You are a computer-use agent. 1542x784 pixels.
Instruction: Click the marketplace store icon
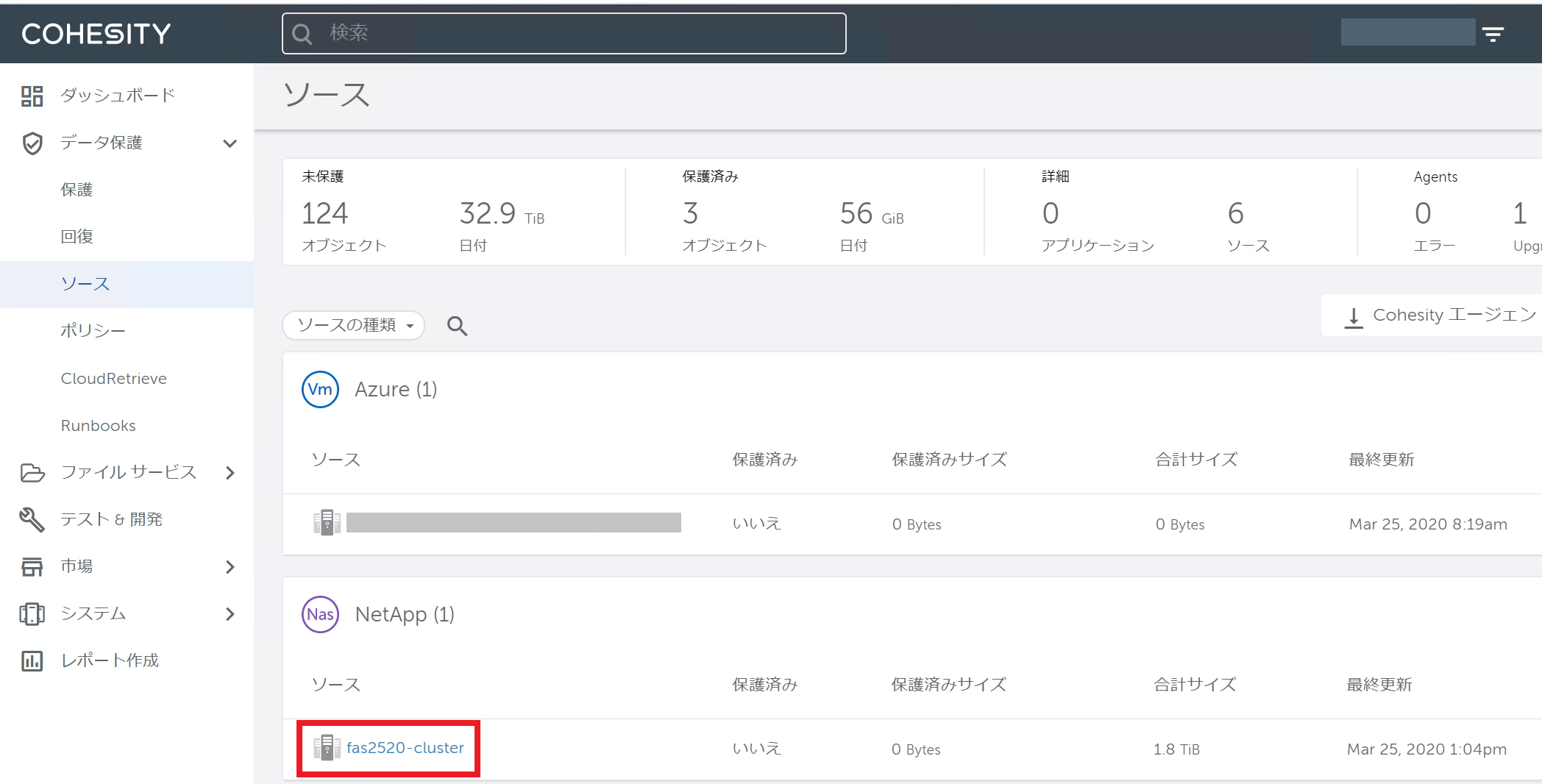pos(32,566)
